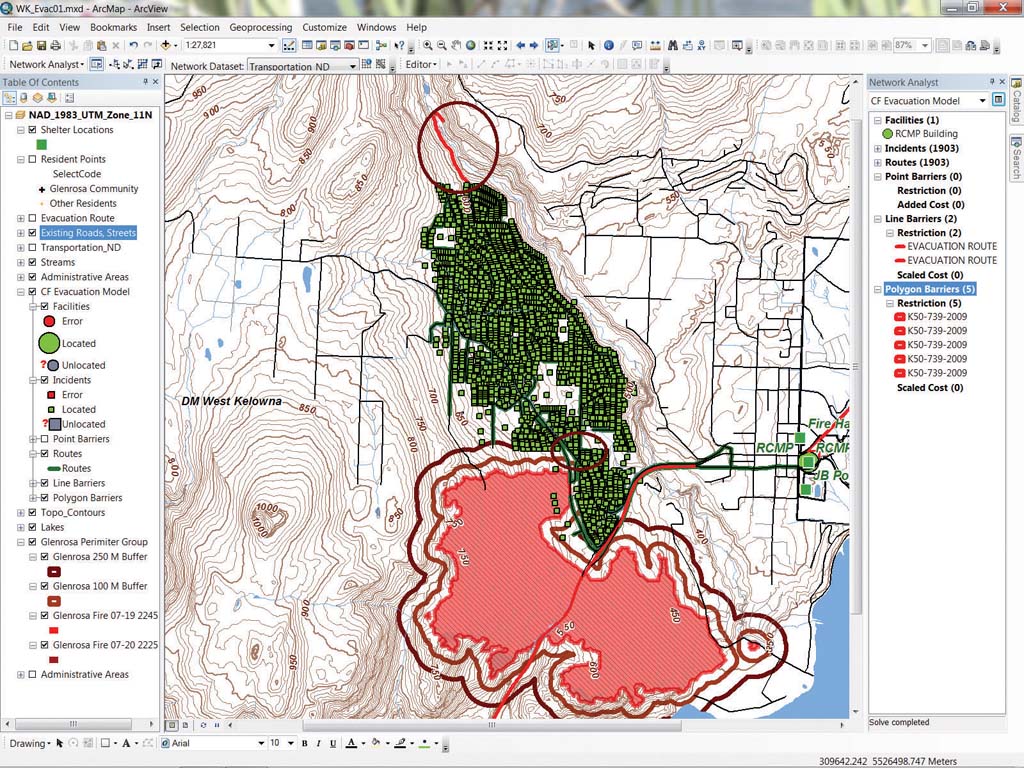Collapse Polygon Barriers (5) group
Screen dimensions: 1024x768
[x=878, y=289]
